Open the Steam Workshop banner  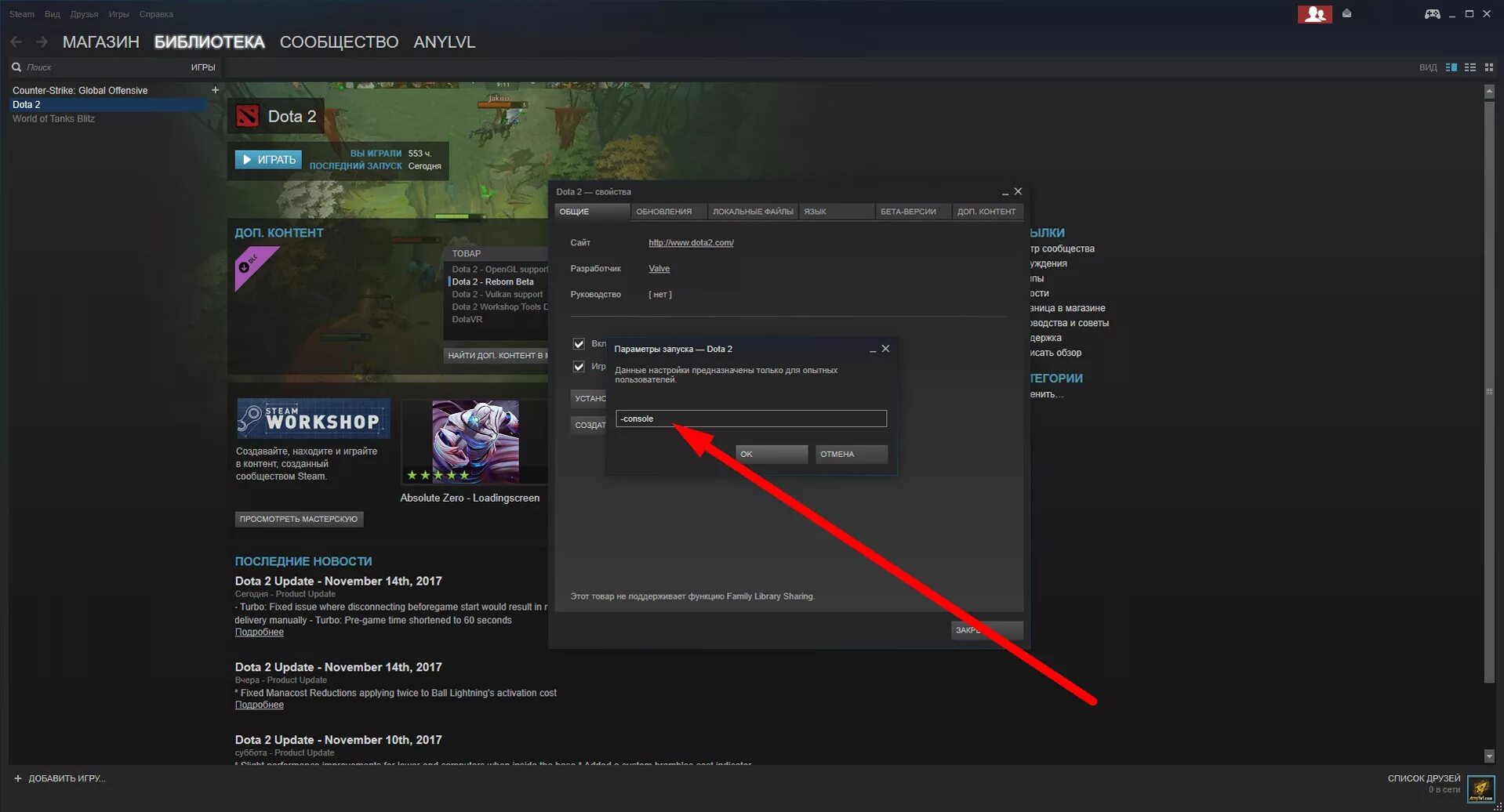[313, 418]
